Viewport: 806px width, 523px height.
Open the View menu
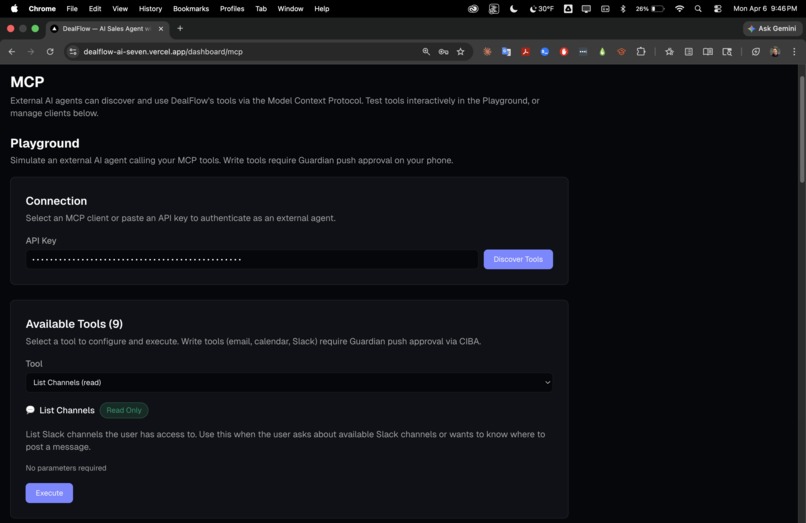[x=120, y=9]
